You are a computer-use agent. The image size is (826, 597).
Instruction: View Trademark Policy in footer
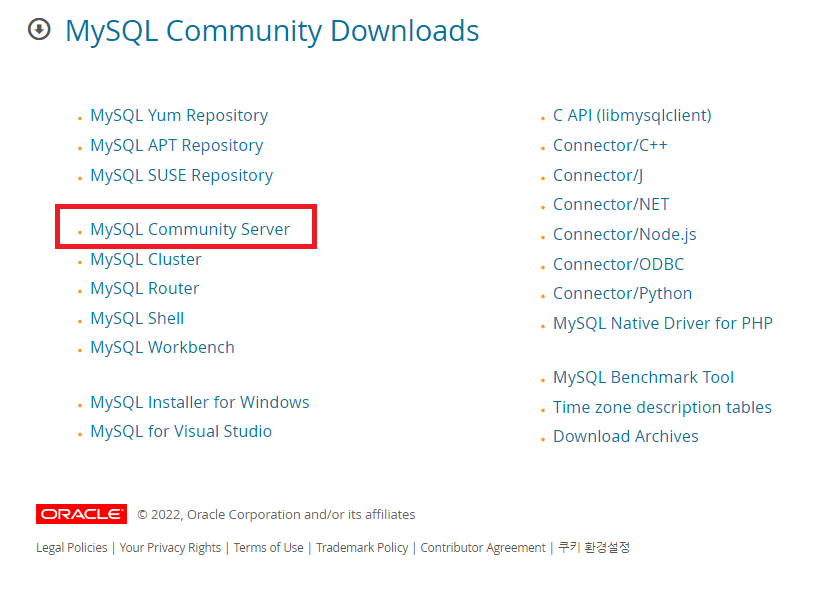362,548
